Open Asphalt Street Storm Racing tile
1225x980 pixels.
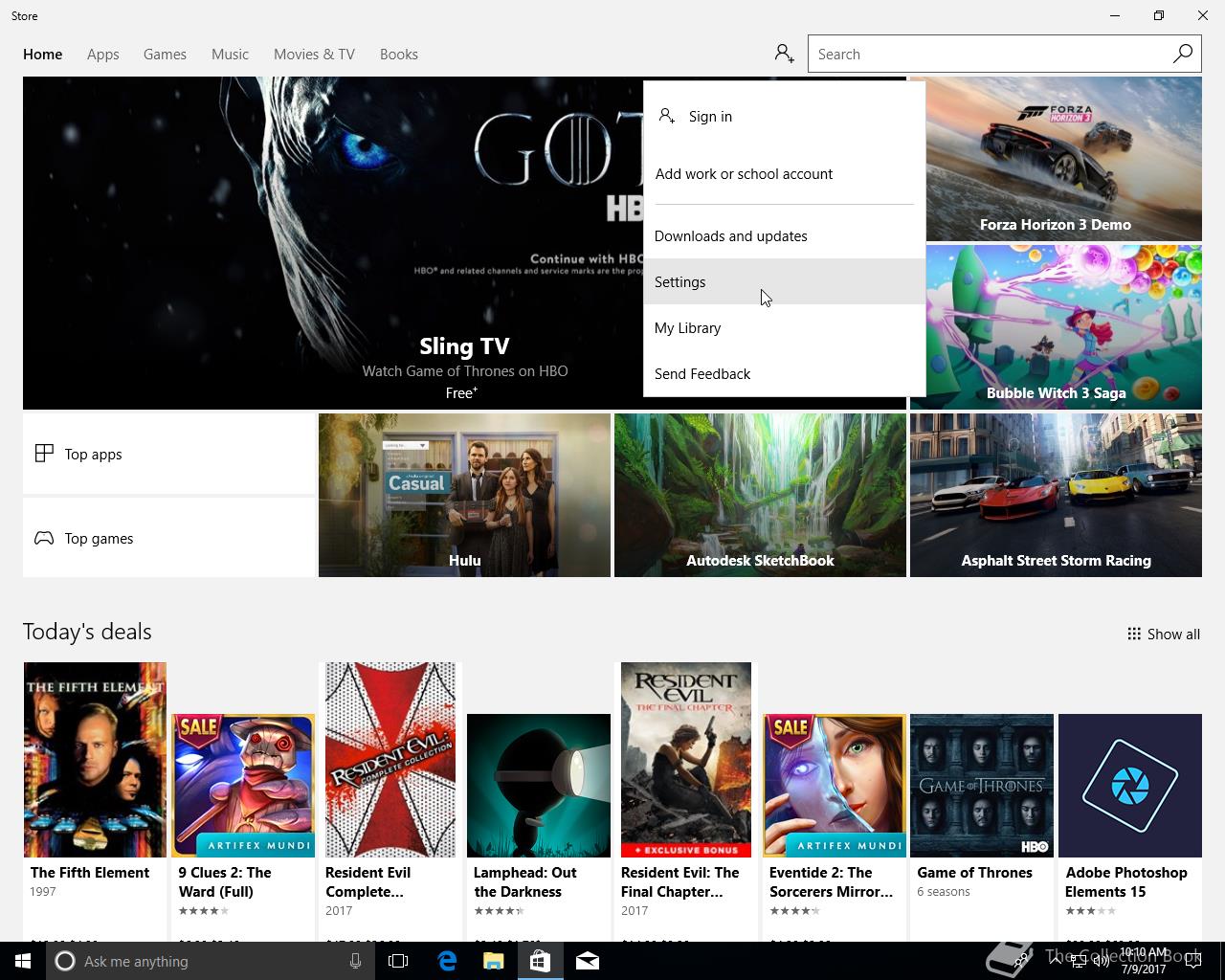tap(1056, 495)
